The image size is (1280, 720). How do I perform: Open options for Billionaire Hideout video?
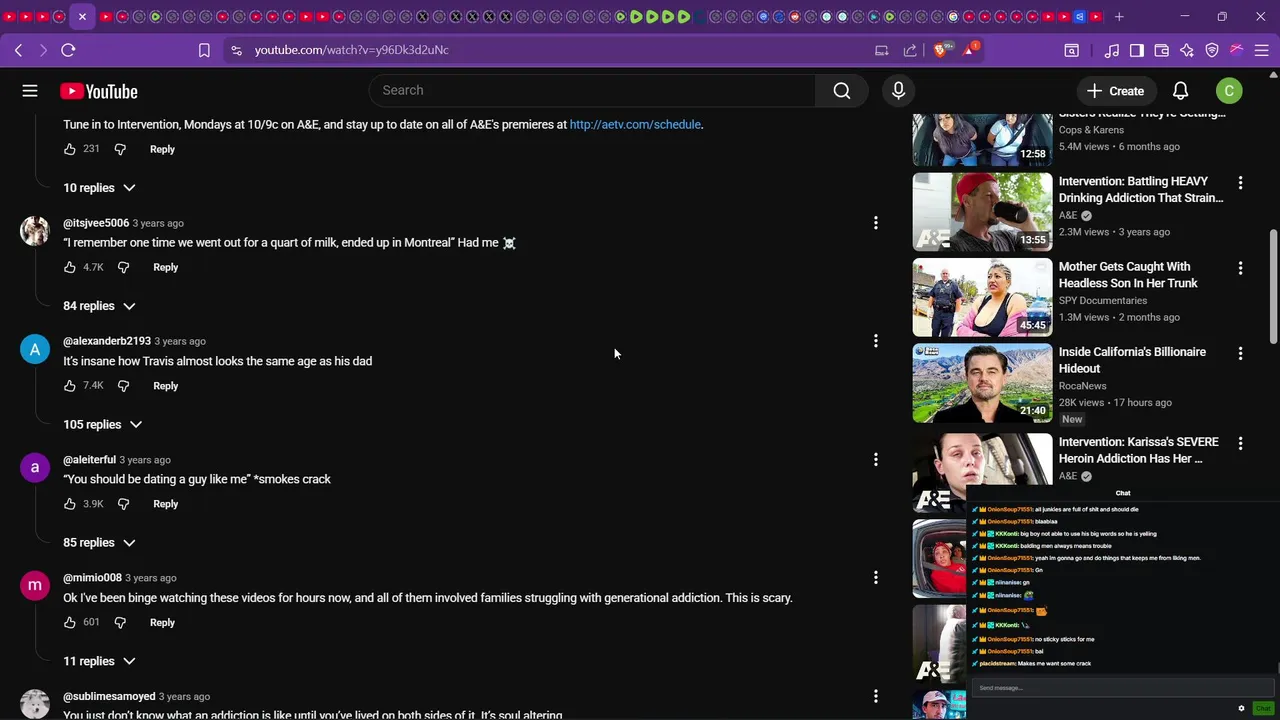pyautogui.click(x=1240, y=353)
